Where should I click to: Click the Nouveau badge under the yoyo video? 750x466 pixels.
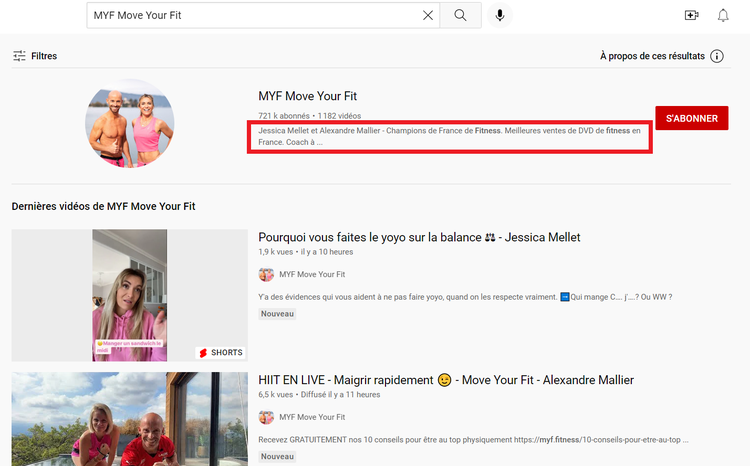click(x=277, y=314)
